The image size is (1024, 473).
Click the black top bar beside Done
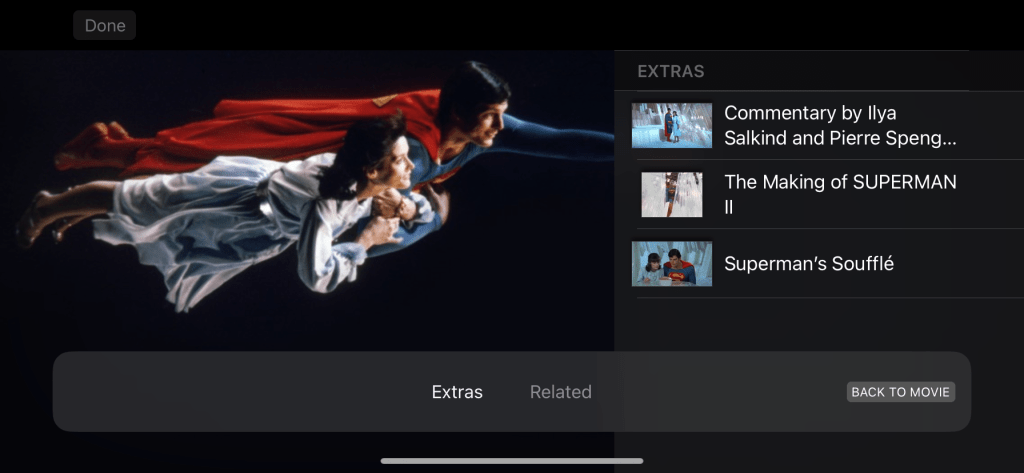pyautogui.click(x=575, y=25)
